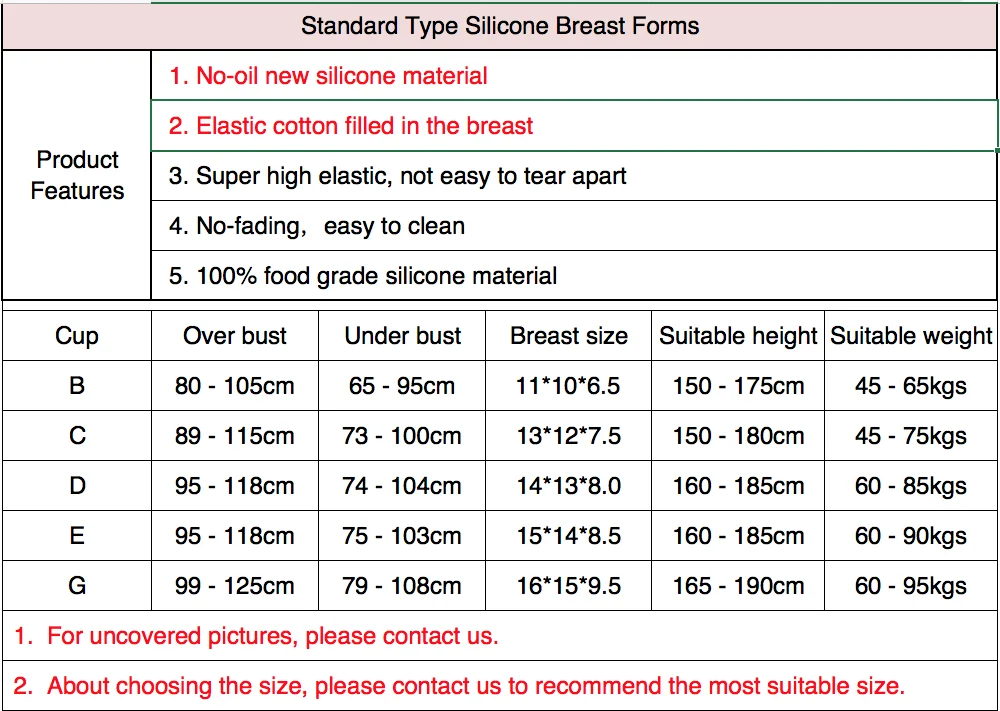Click the "Over bust" column header
The width and height of the screenshot is (1000, 711).
pos(235,336)
